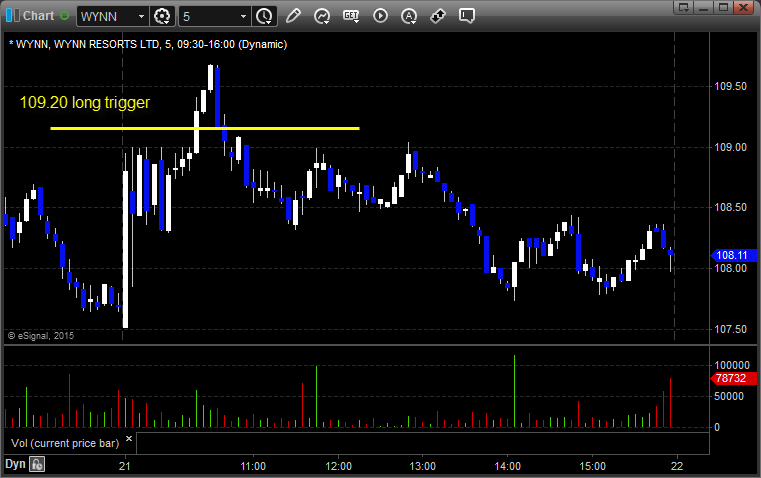Click the 13:00 time axis label
Viewport: 761px width, 478px height.
click(x=422, y=466)
